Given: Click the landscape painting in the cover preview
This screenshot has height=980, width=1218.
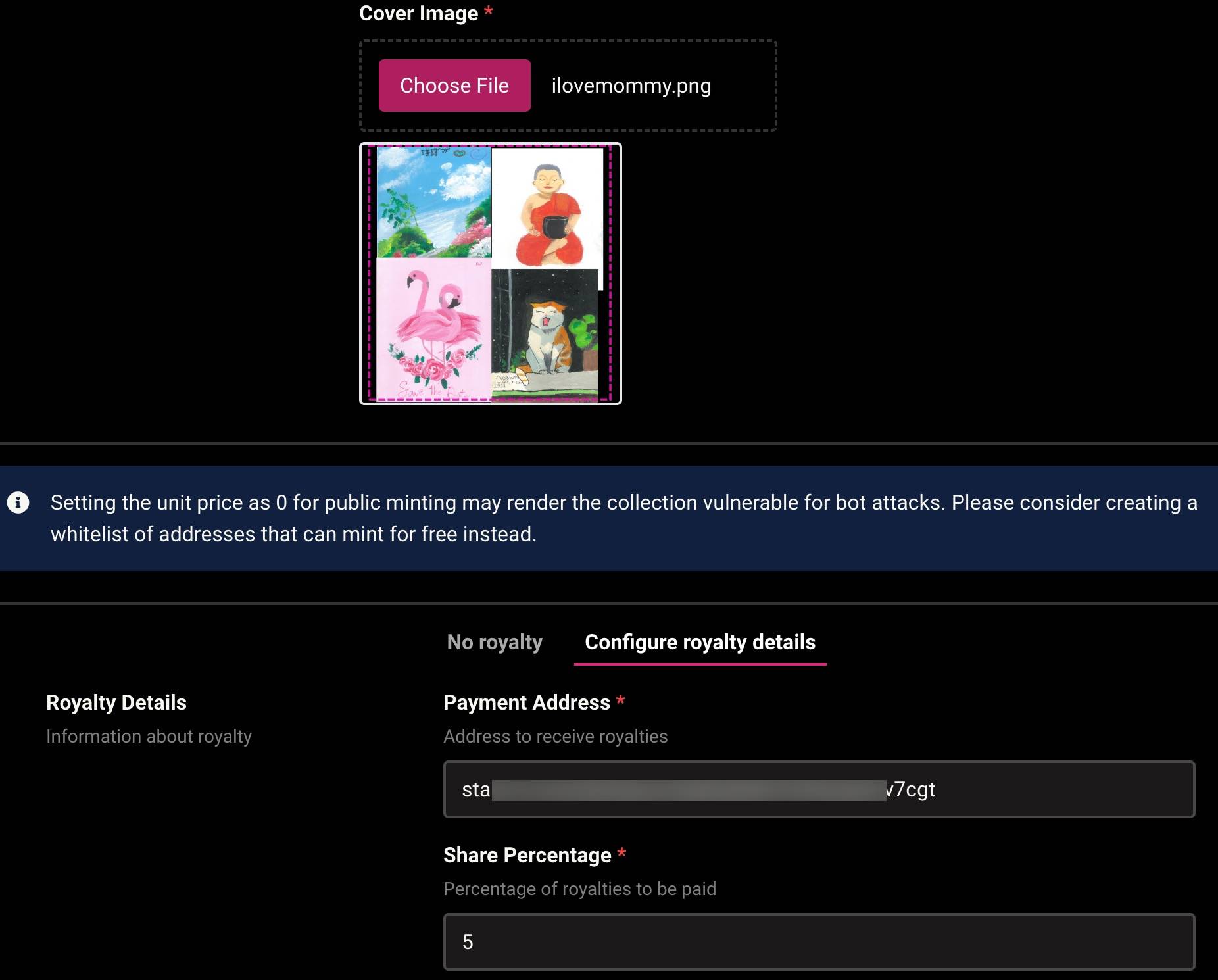Looking at the screenshot, I should [x=434, y=203].
